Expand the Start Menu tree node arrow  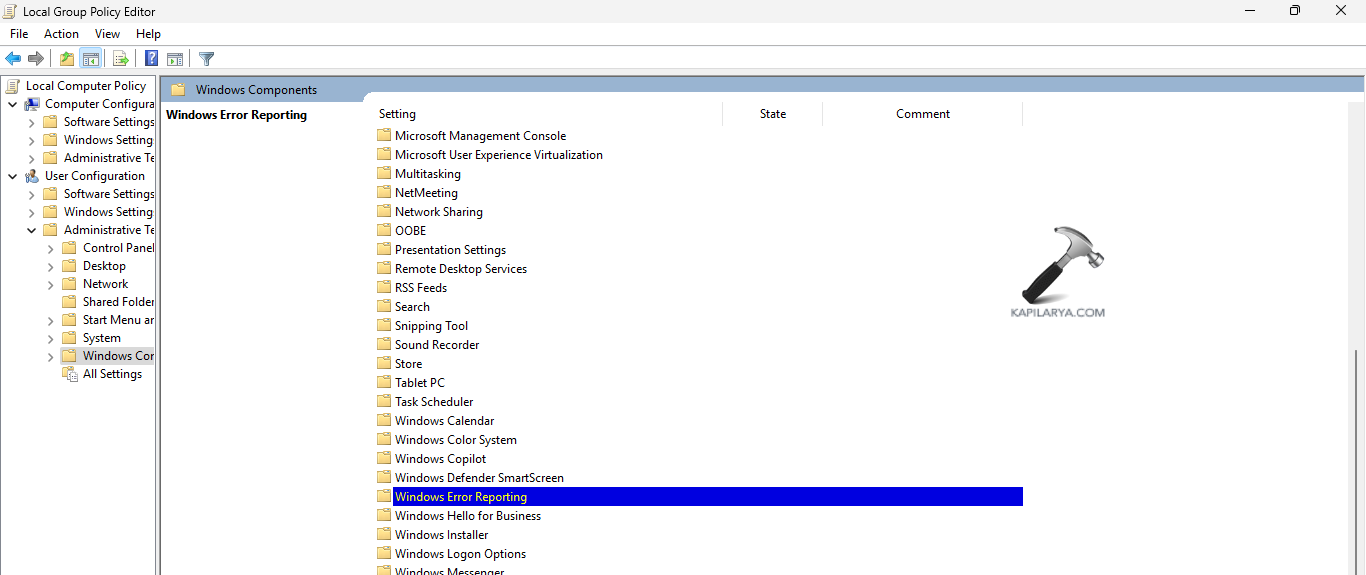51,320
